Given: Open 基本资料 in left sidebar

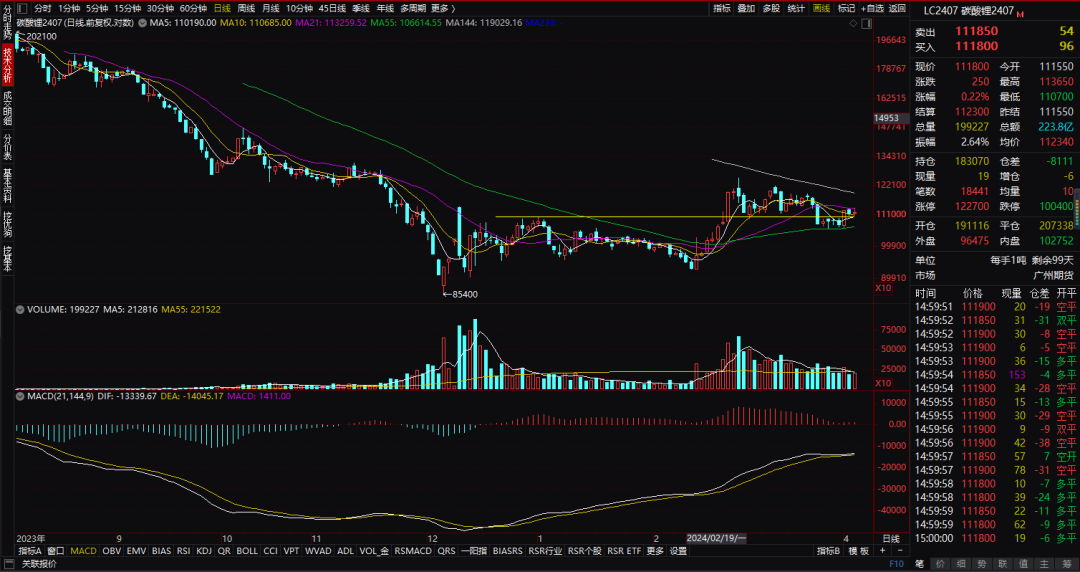Looking at the screenshot, I should click(8, 185).
